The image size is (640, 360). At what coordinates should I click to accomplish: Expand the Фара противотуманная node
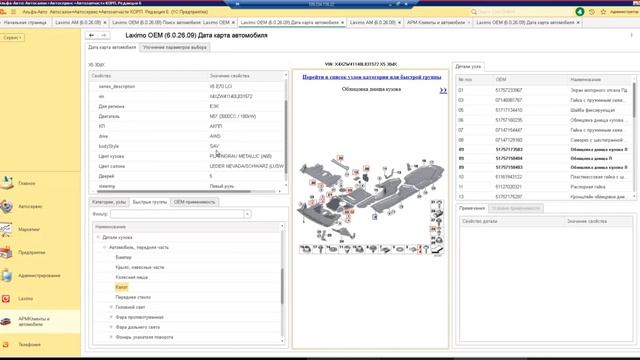tap(111, 317)
